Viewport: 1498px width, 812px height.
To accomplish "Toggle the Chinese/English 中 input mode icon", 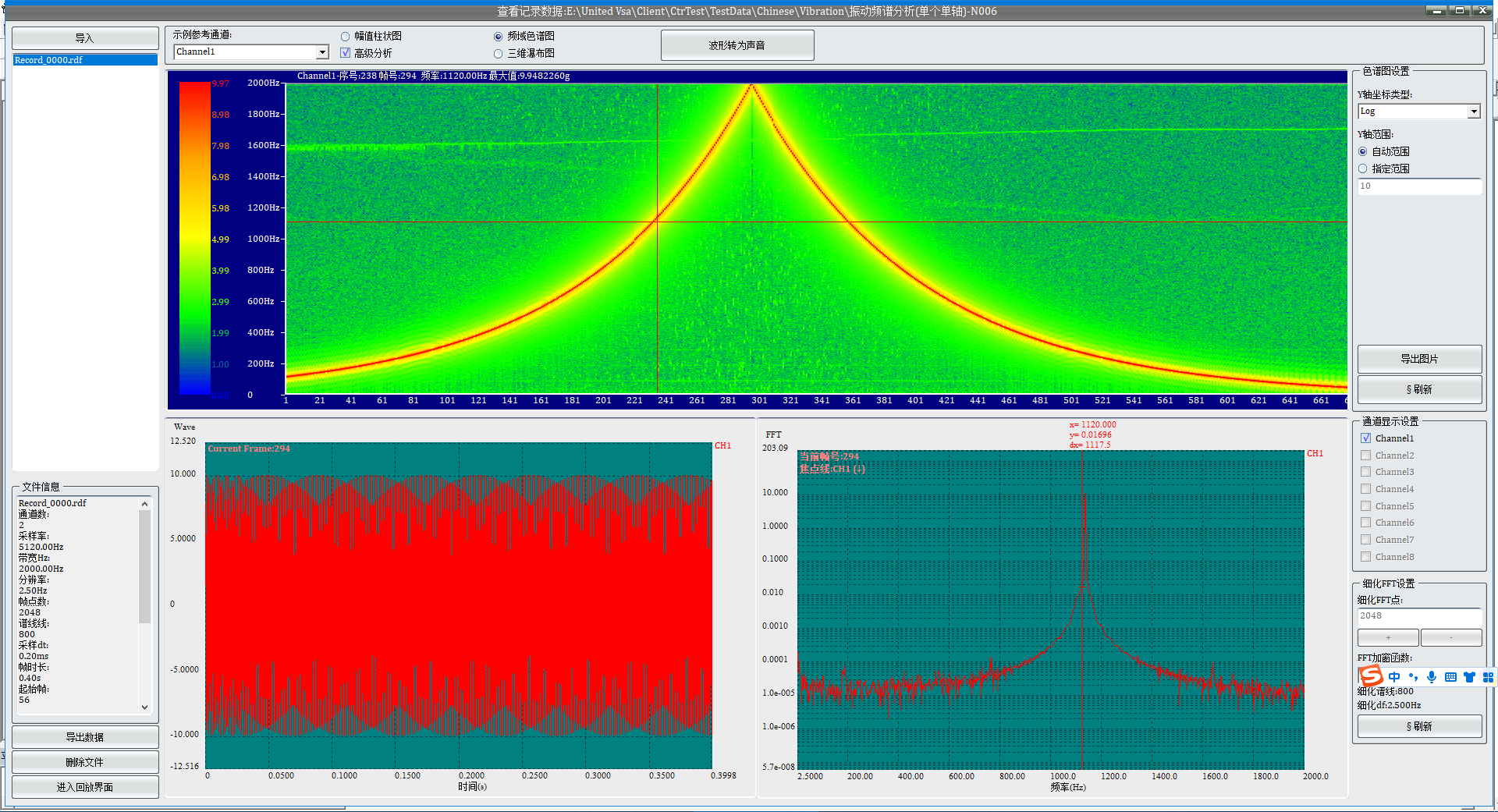I will (x=1394, y=677).
